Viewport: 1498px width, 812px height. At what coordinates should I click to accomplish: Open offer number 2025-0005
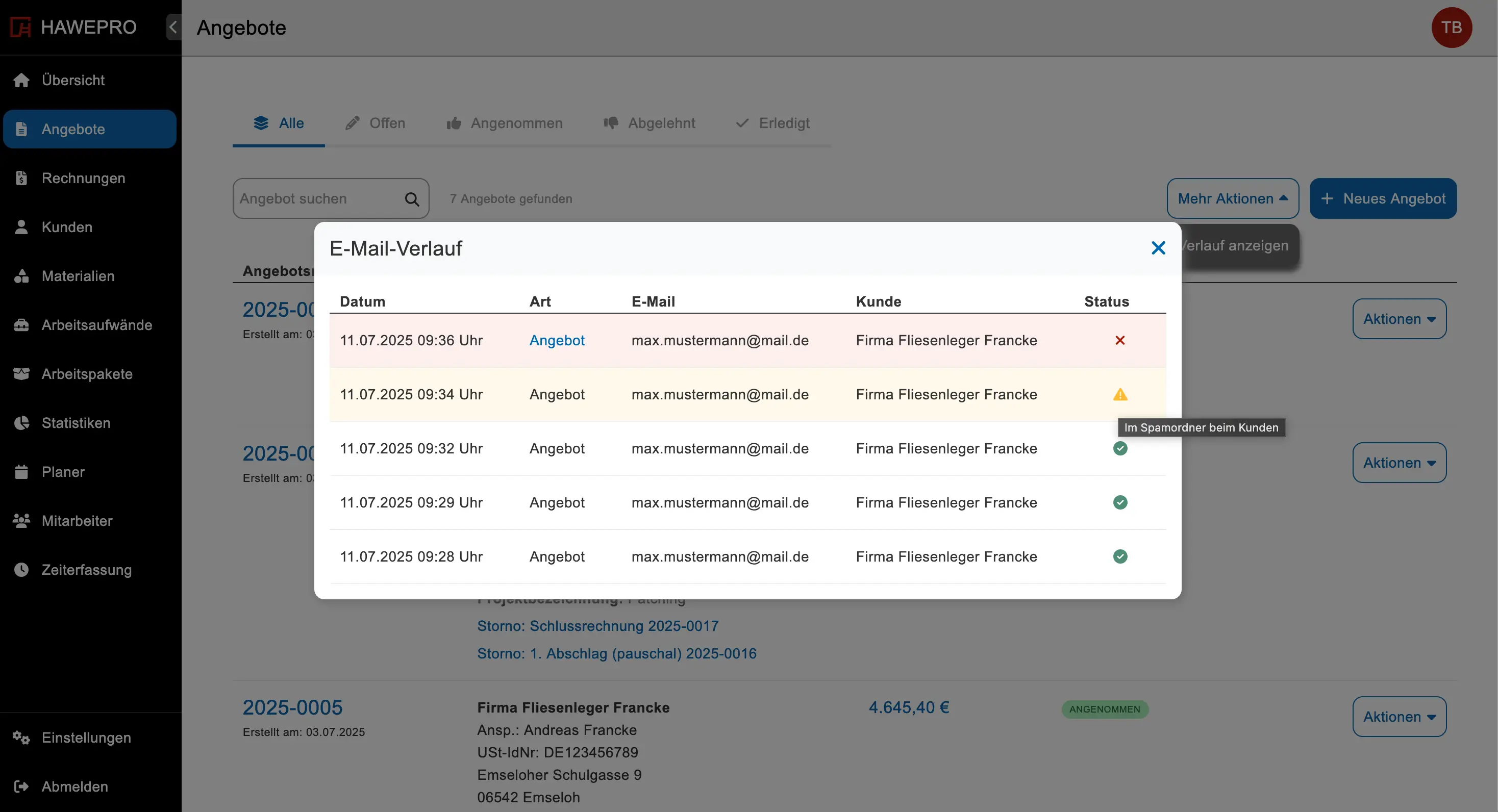tap(292, 707)
